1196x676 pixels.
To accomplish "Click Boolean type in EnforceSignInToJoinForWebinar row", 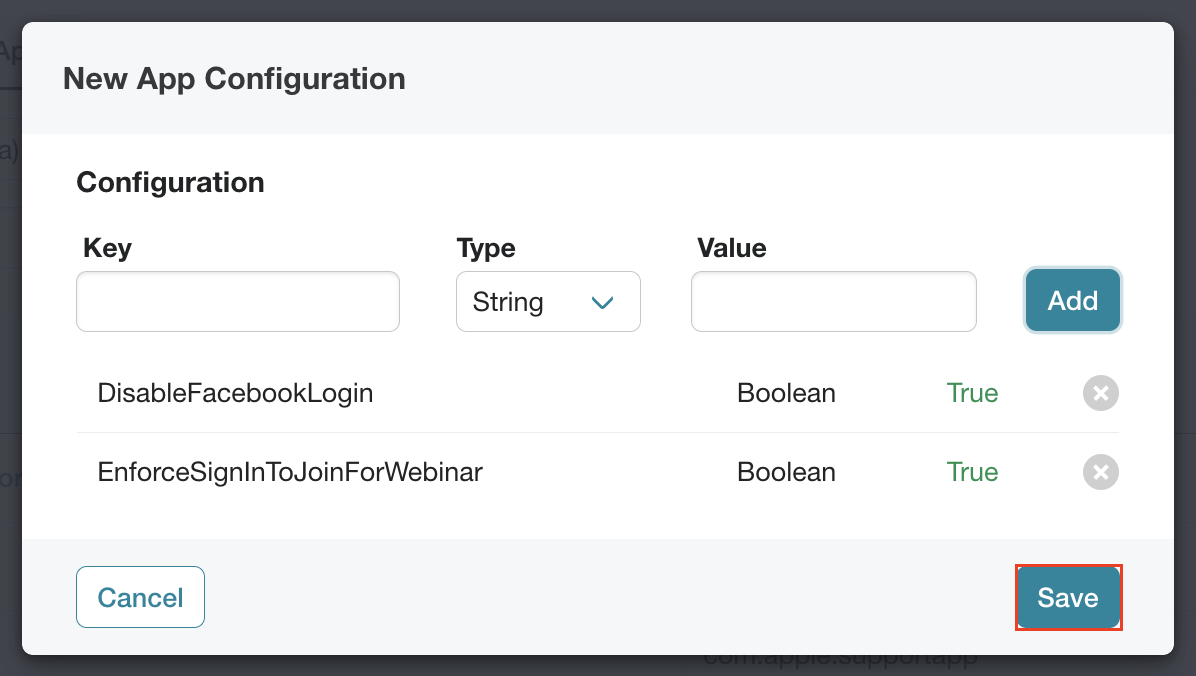I will click(x=786, y=472).
